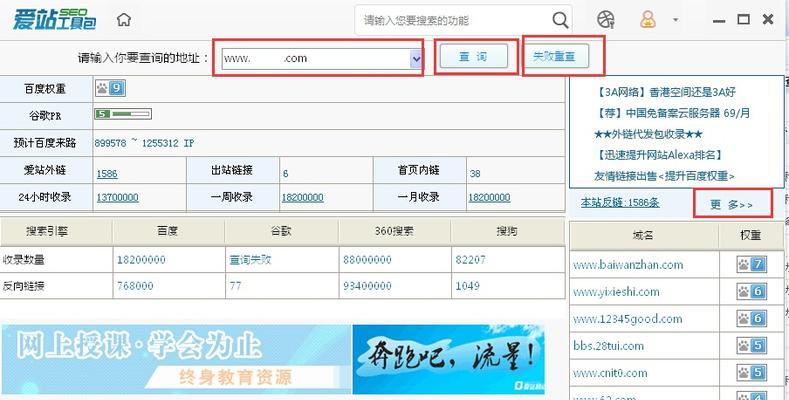Open 爱站外链 1586 link
The height and width of the screenshot is (400, 789).
click(107, 174)
